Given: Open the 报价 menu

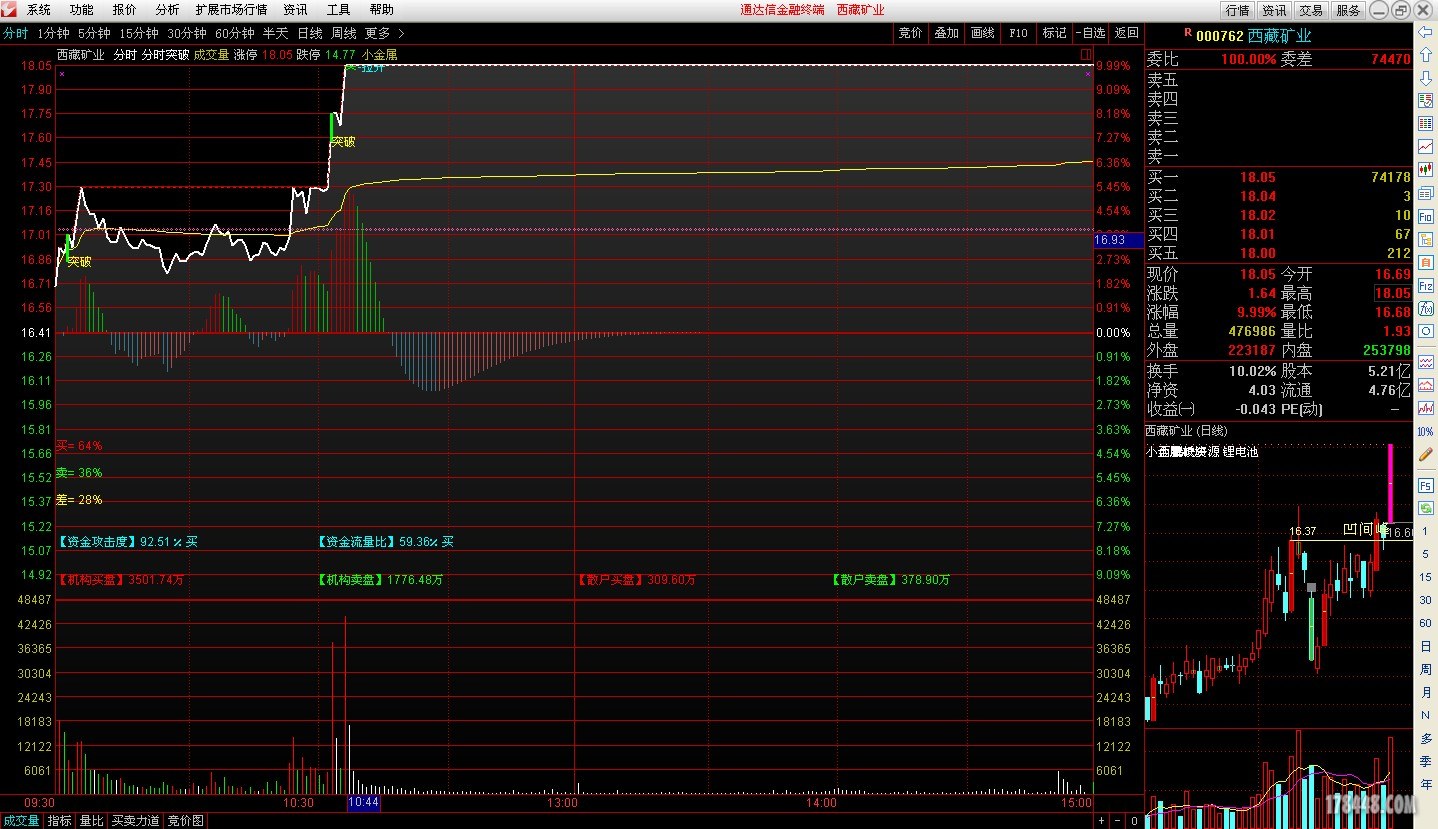Looking at the screenshot, I should click(125, 10).
